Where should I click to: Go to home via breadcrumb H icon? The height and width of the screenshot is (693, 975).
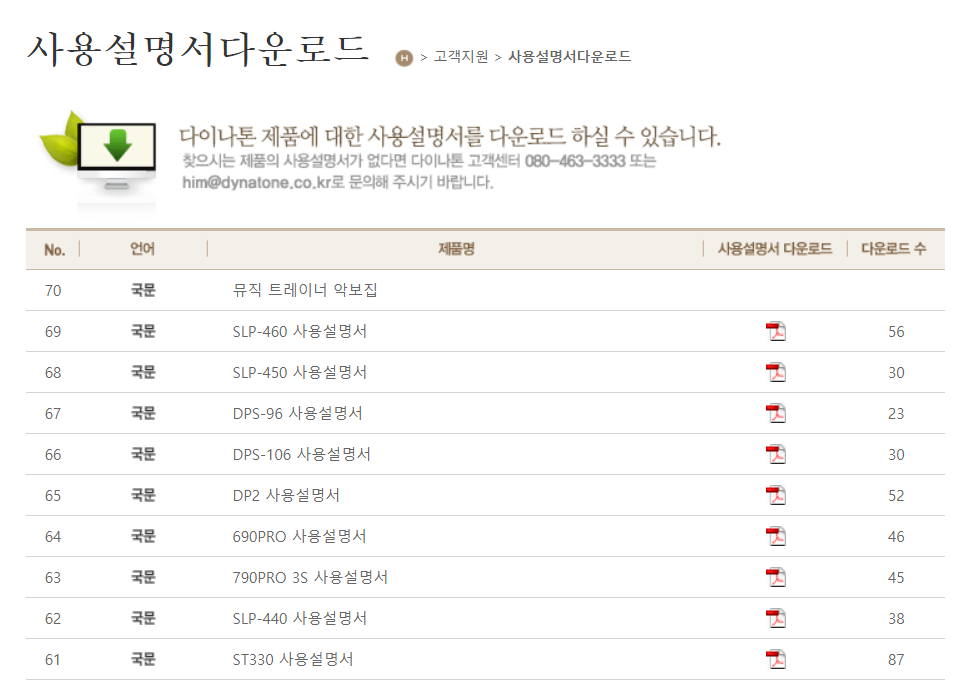(x=404, y=58)
